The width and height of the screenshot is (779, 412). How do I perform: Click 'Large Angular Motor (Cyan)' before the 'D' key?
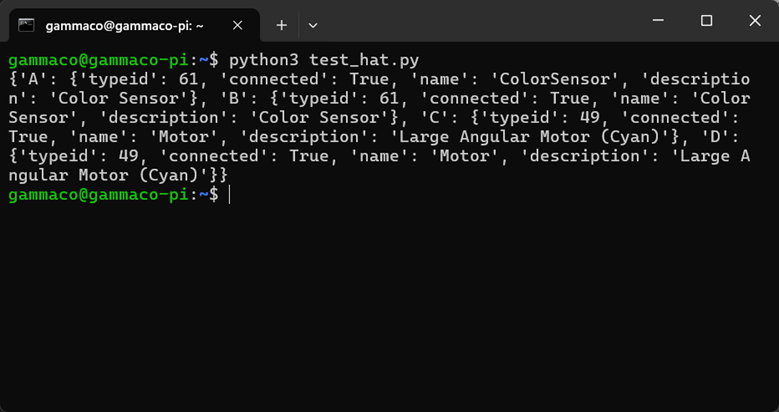(550, 137)
